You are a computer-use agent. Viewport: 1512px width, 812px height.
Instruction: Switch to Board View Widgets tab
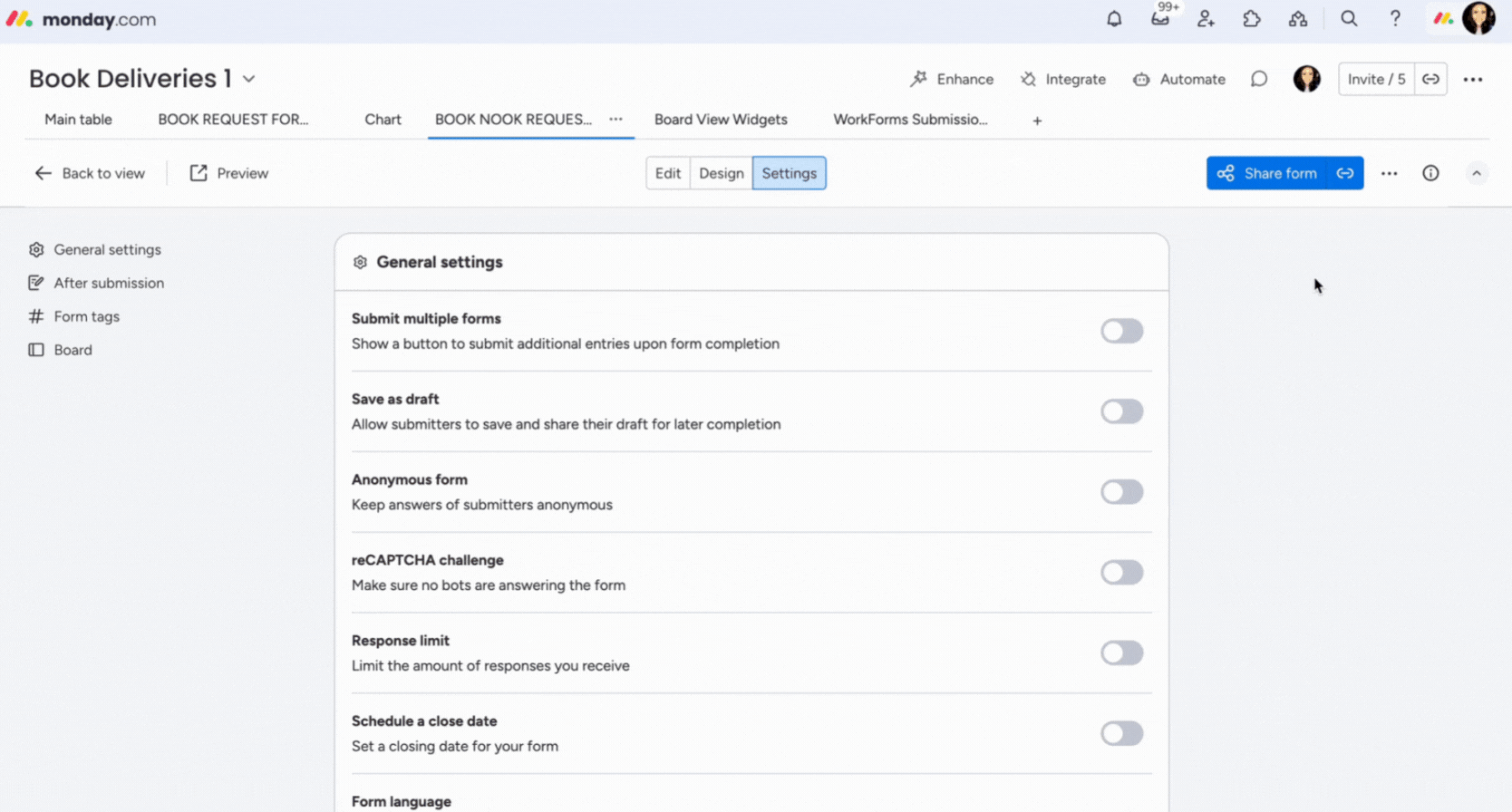721,120
